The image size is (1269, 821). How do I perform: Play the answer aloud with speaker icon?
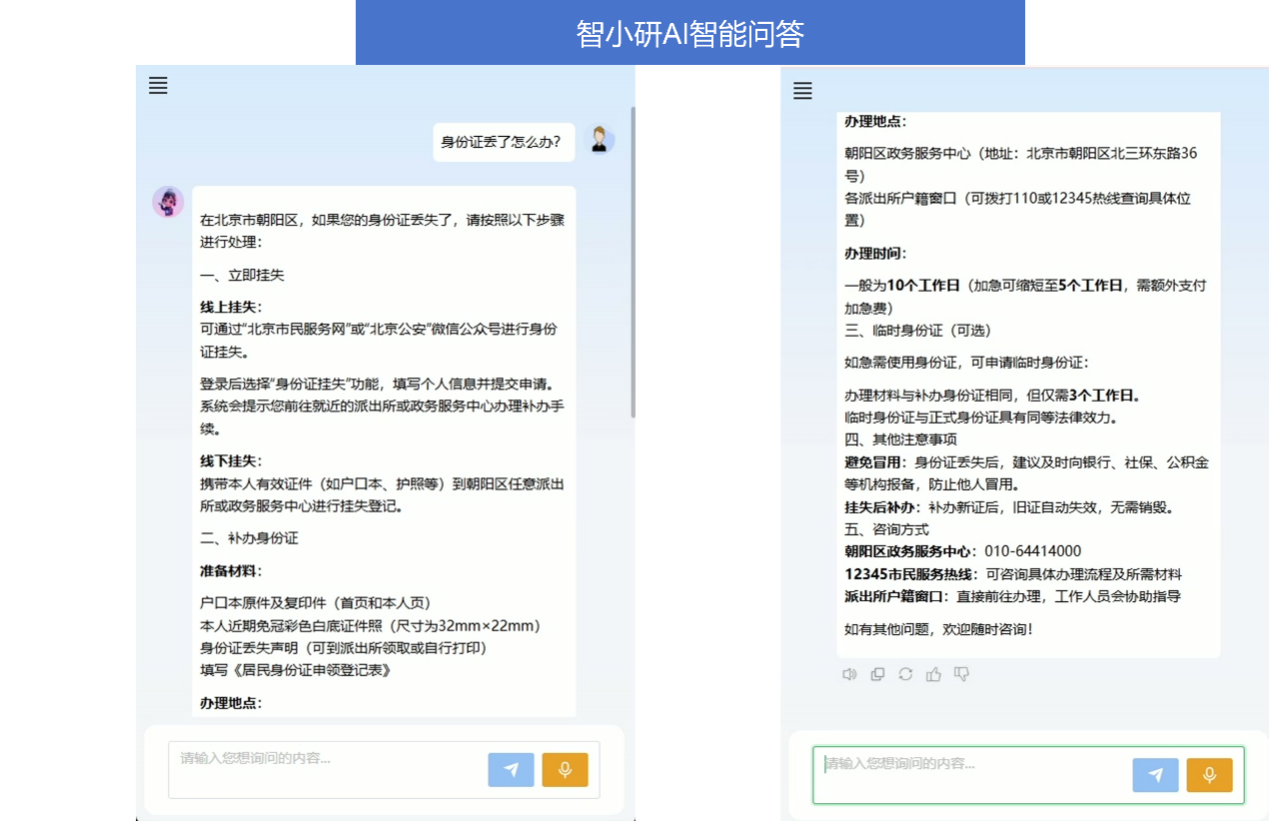849,674
